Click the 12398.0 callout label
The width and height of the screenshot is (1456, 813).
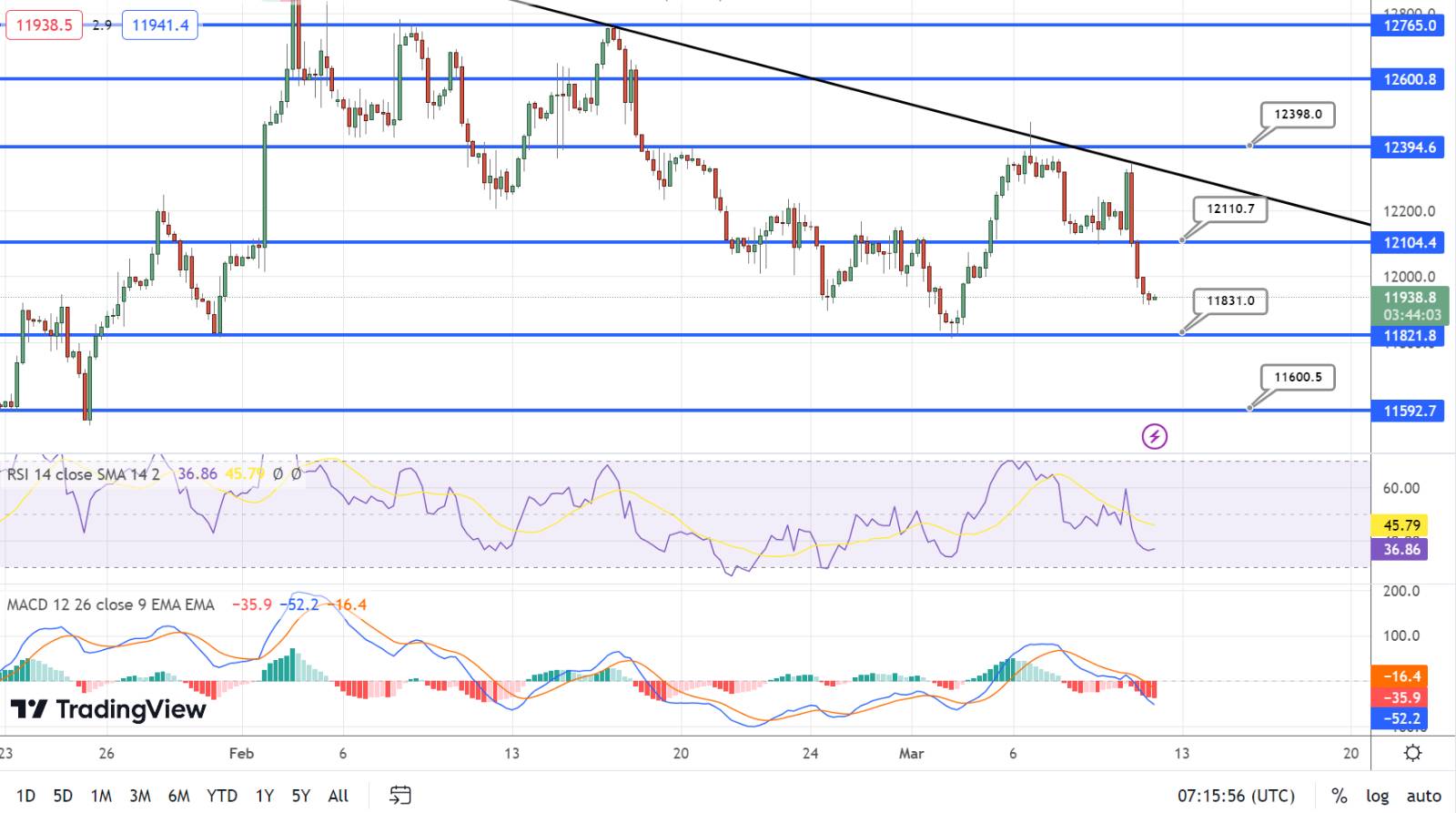(x=1298, y=115)
